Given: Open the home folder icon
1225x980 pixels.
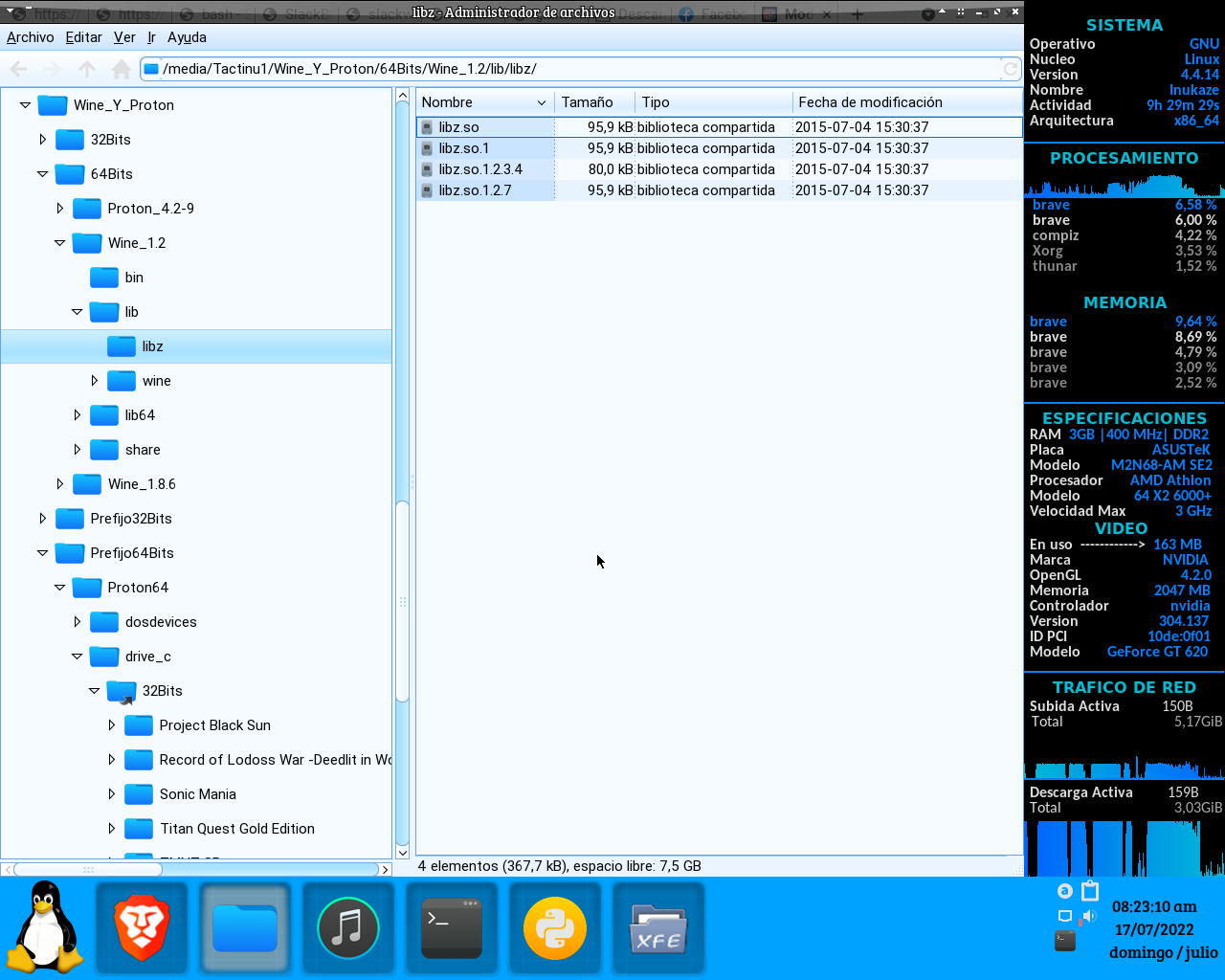Looking at the screenshot, I should (122, 69).
